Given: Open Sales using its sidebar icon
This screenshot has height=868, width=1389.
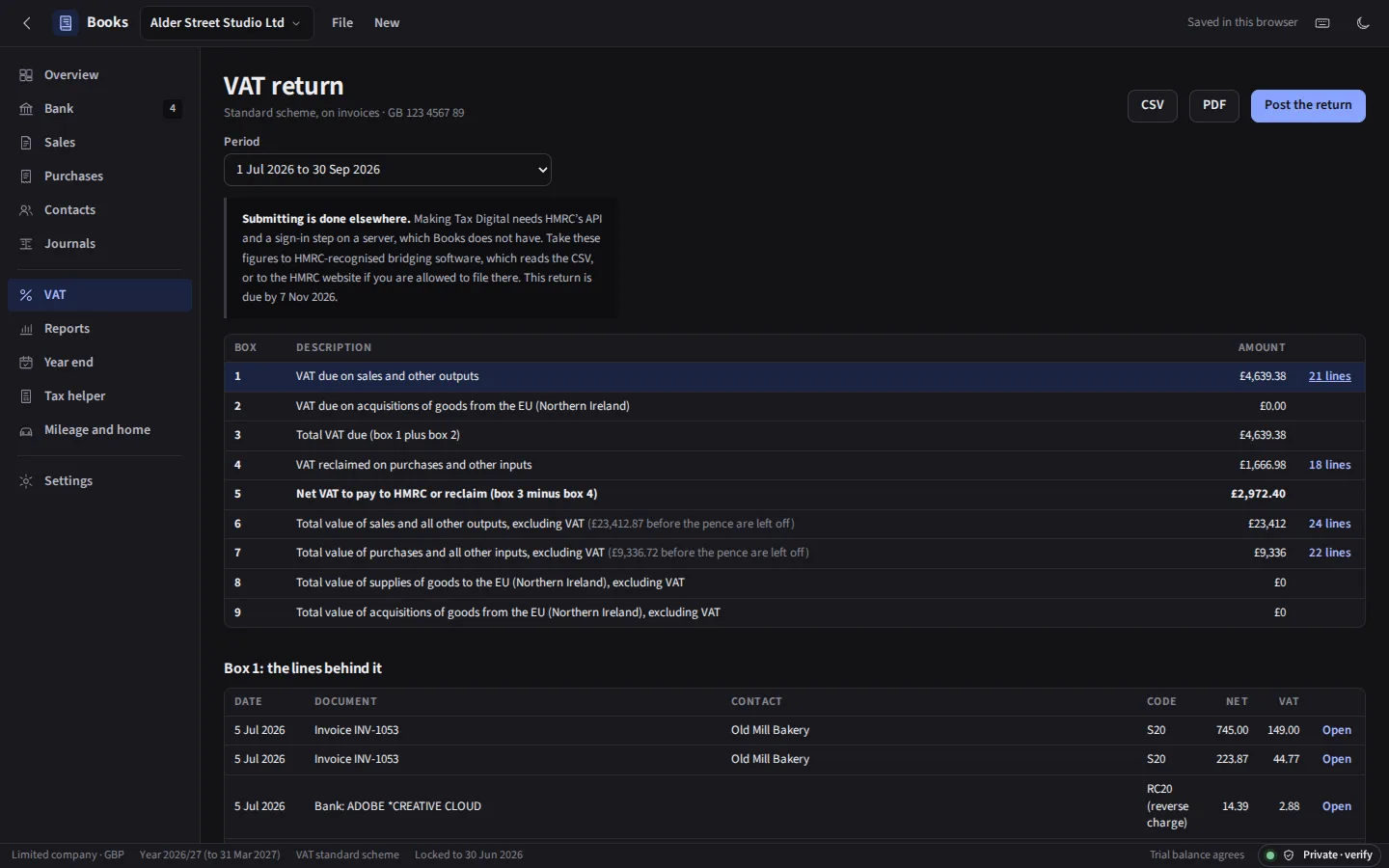Looking at the screenshot, I should [x=26, y=143].
